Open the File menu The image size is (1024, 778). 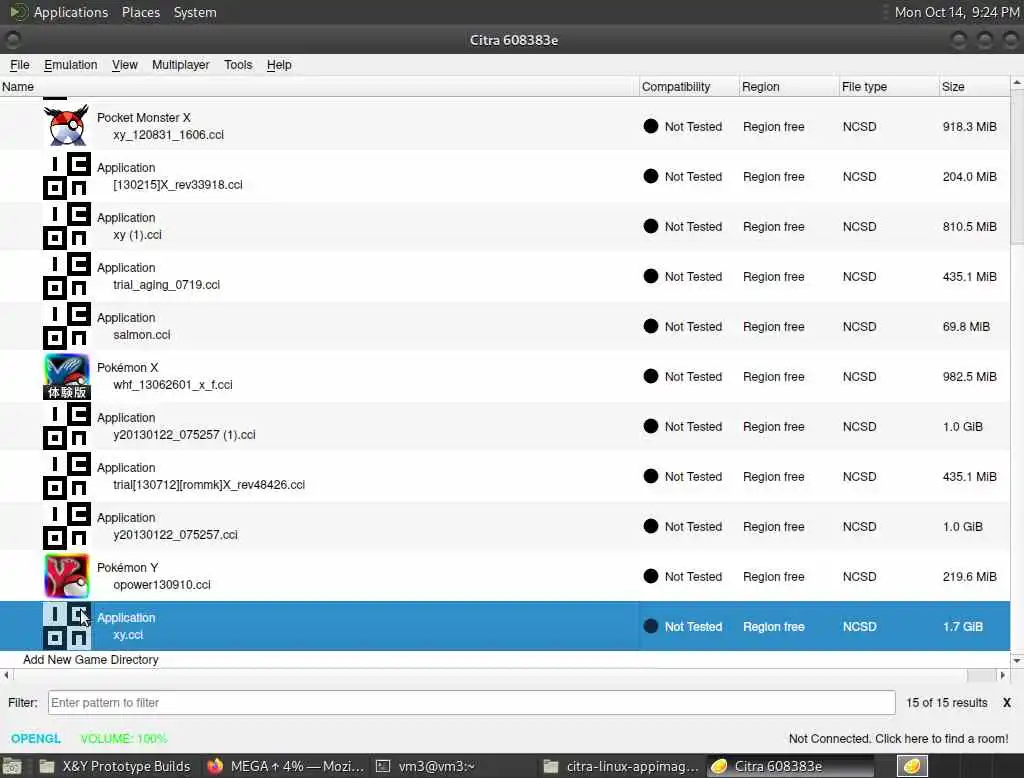(20, 65)
